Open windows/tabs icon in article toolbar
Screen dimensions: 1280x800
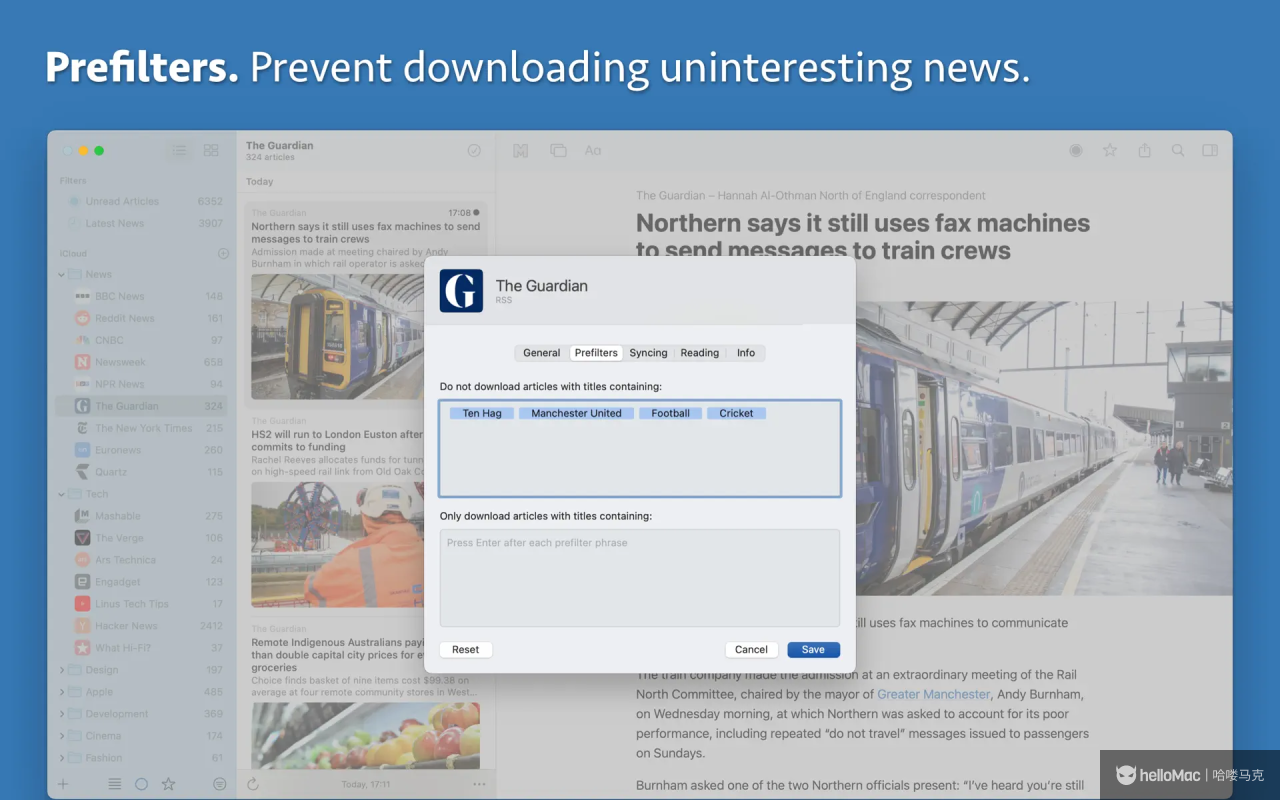point(558,150)
